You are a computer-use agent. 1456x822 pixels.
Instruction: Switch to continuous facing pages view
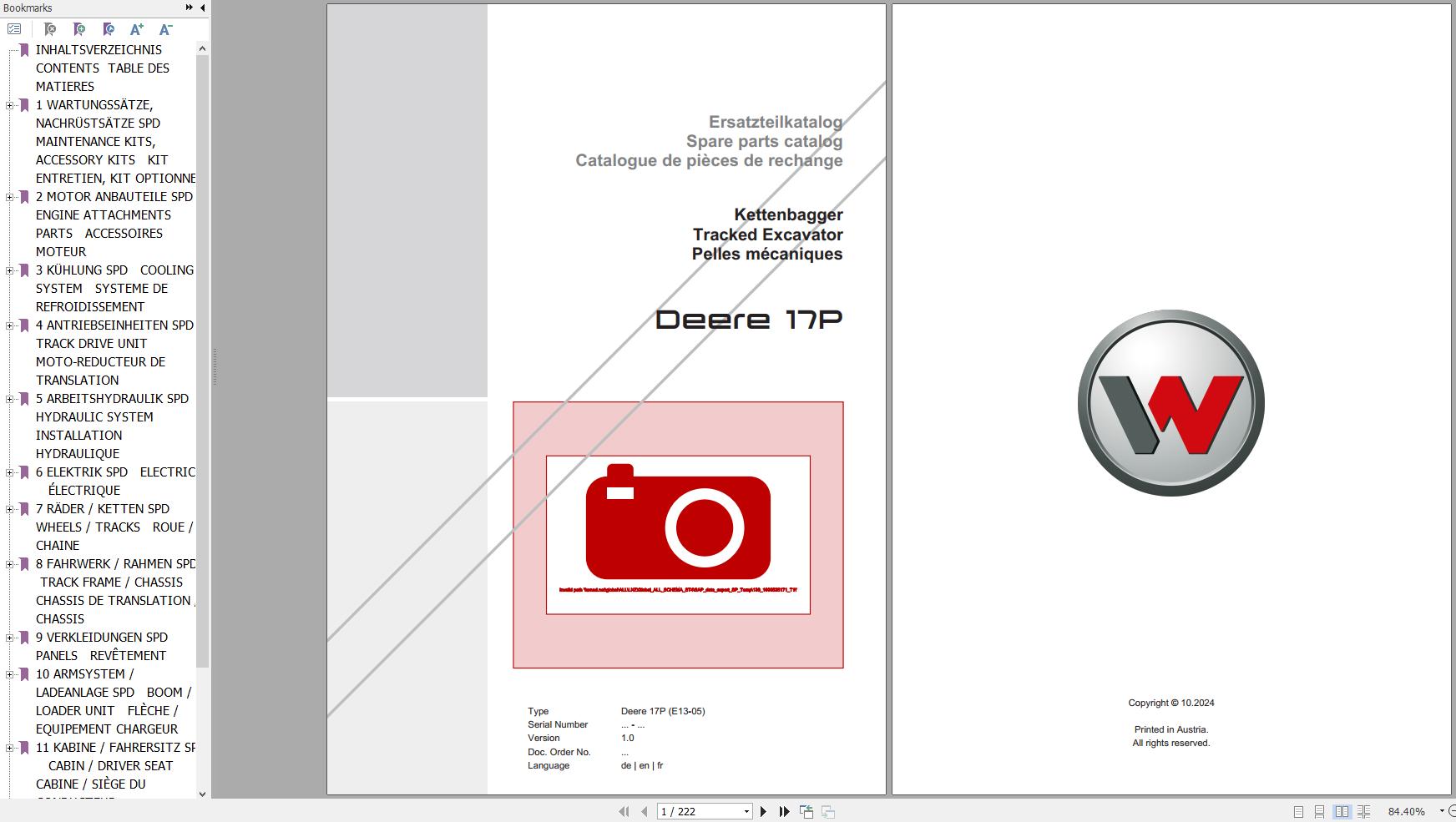(x=1363, y=811)
